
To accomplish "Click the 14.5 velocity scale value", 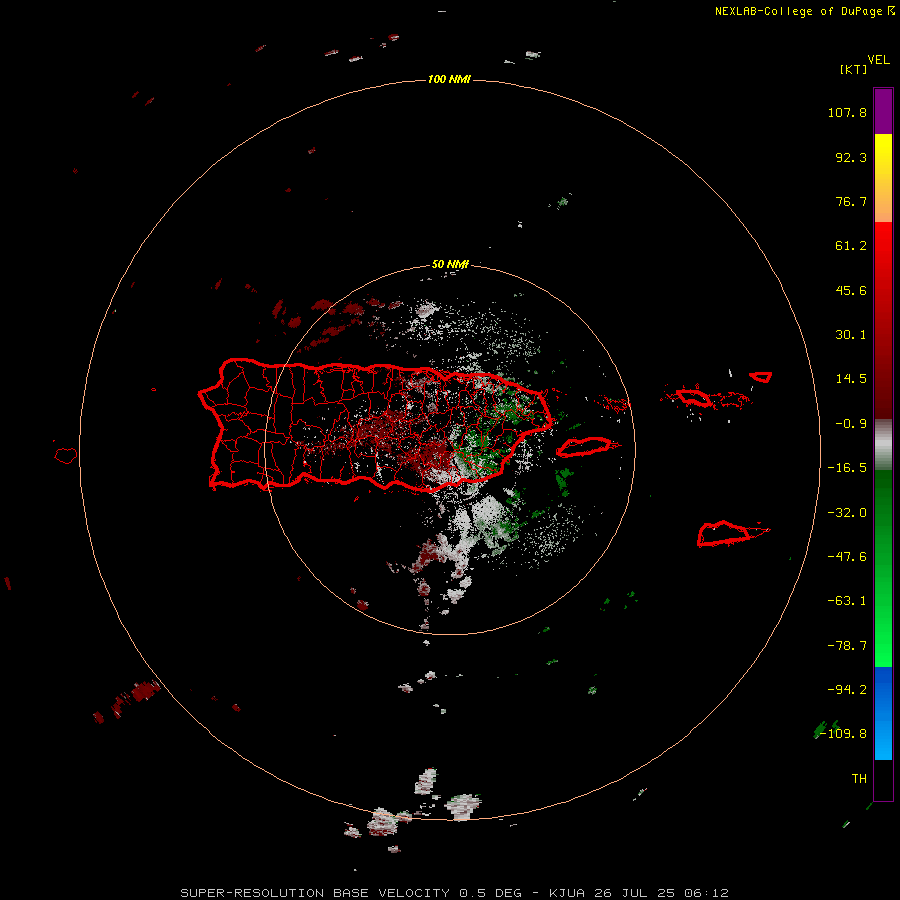I will pyautogui.click(x=851, y=379).
